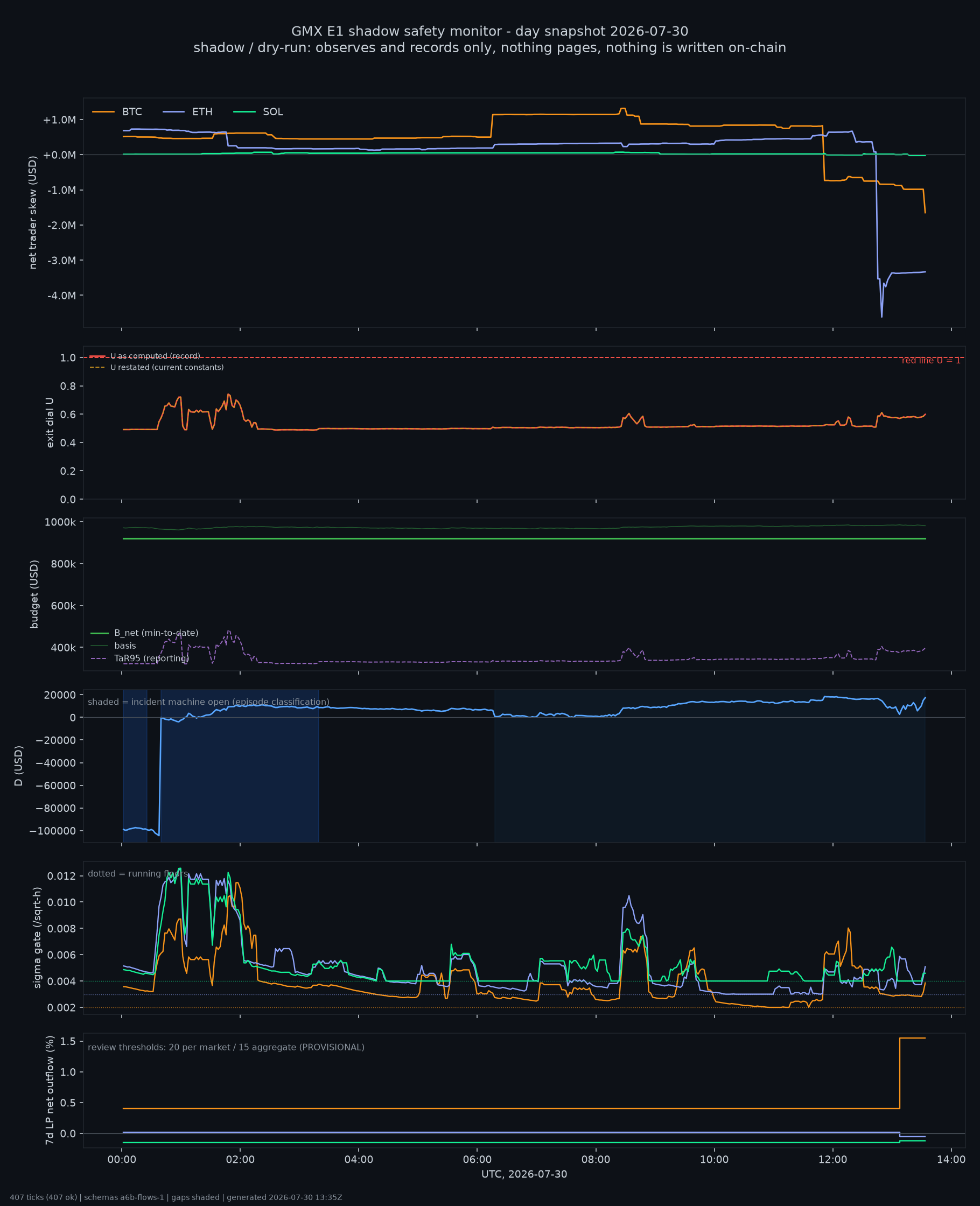The width and height of the screenshot is (980, 1206).
Task: Click the '7d LP net outflow (%)' axis label
Action: coord(50,1090)
